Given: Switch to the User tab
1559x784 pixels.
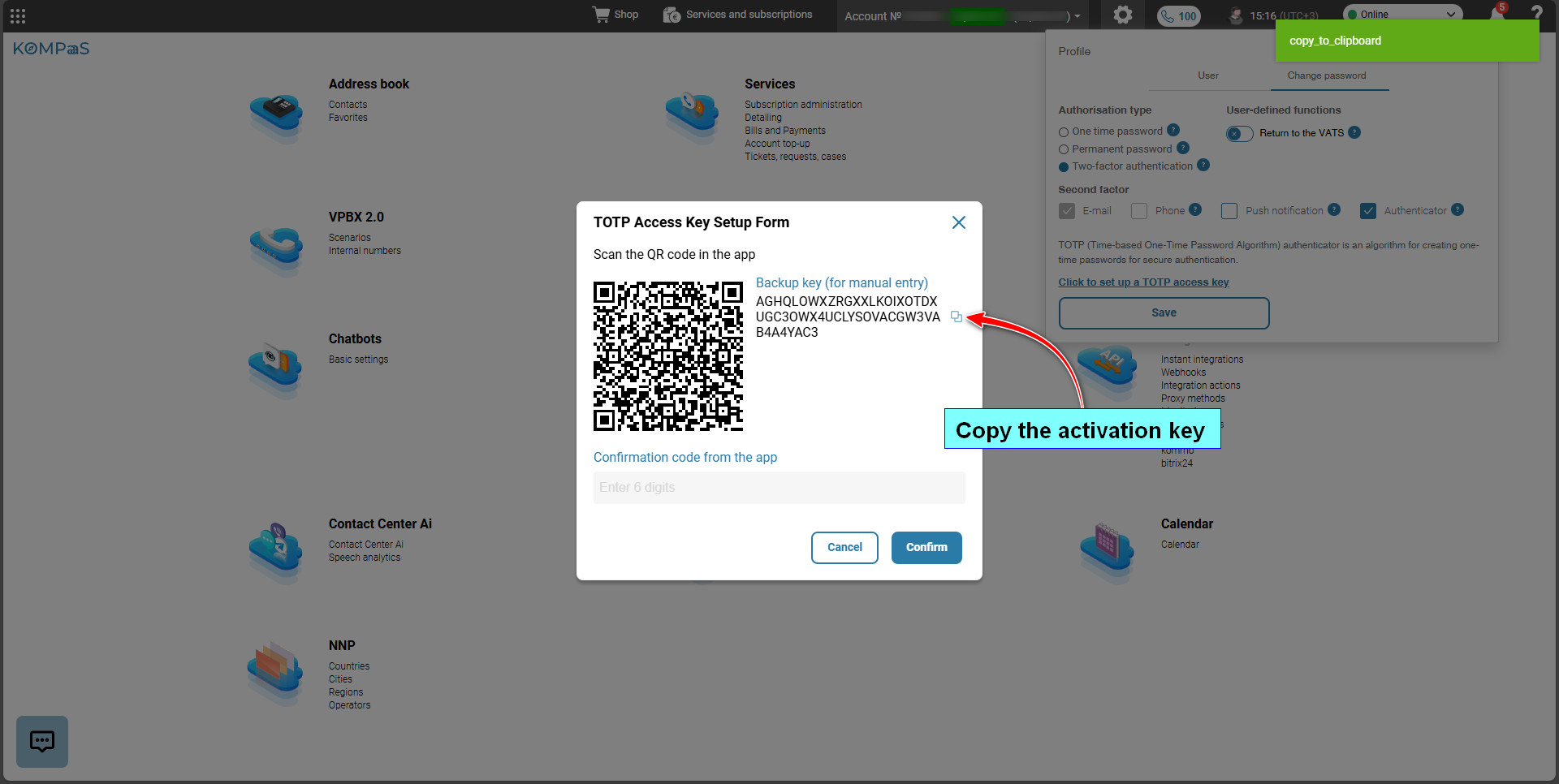Looking at the screenshot, I should point(1208,75).
